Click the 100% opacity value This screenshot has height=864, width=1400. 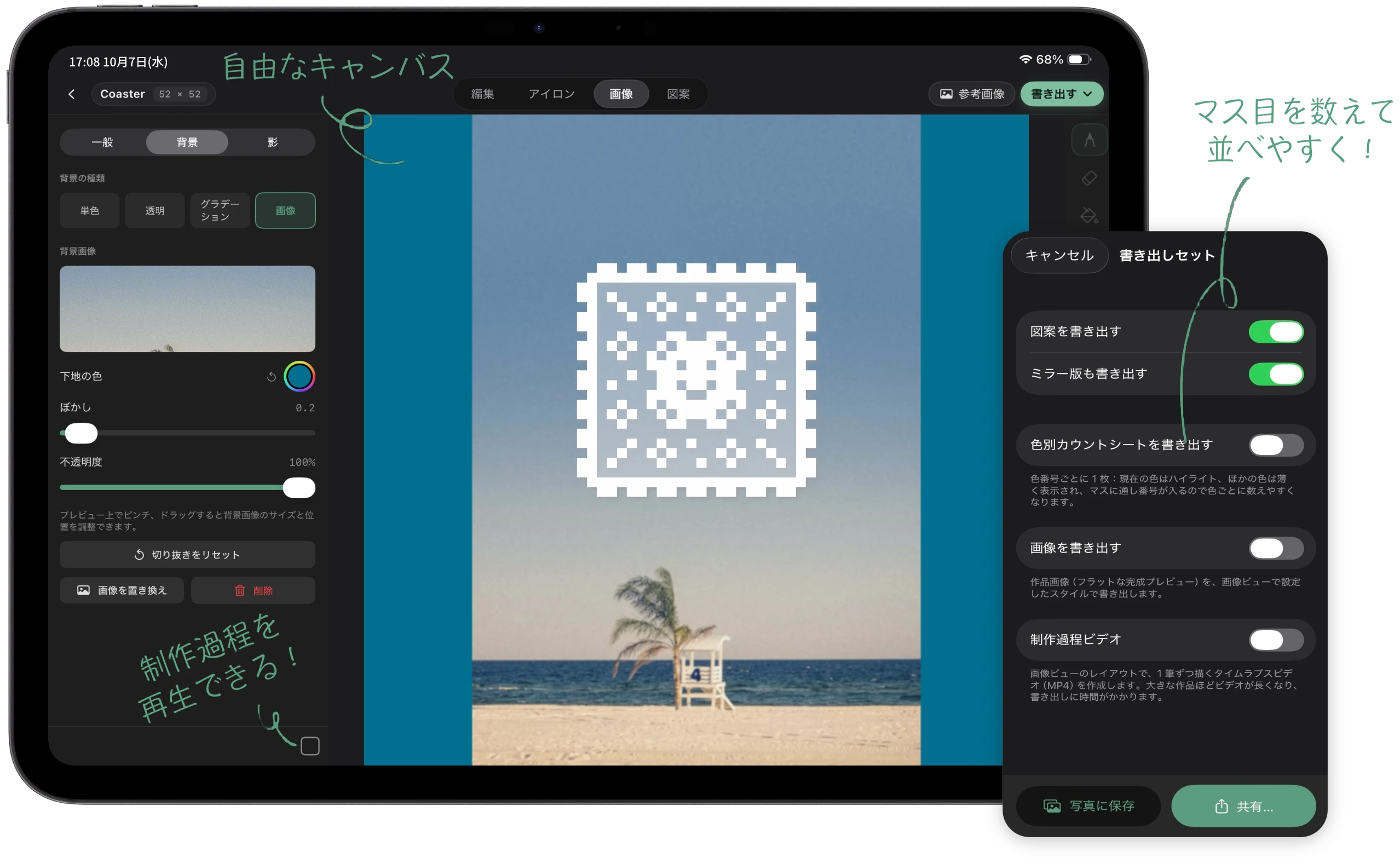[302, 462]
